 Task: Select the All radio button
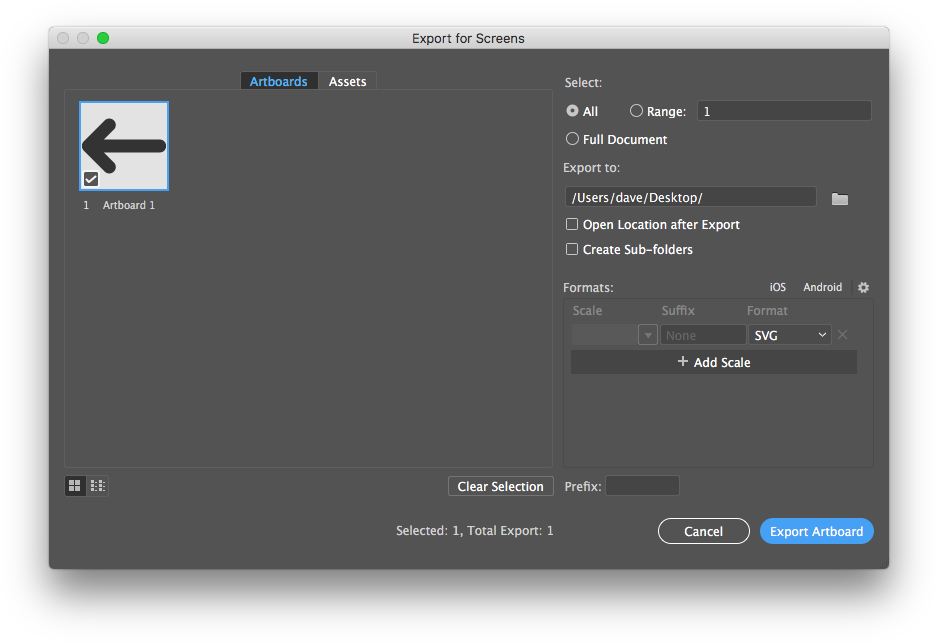click(x=572, y=111)
